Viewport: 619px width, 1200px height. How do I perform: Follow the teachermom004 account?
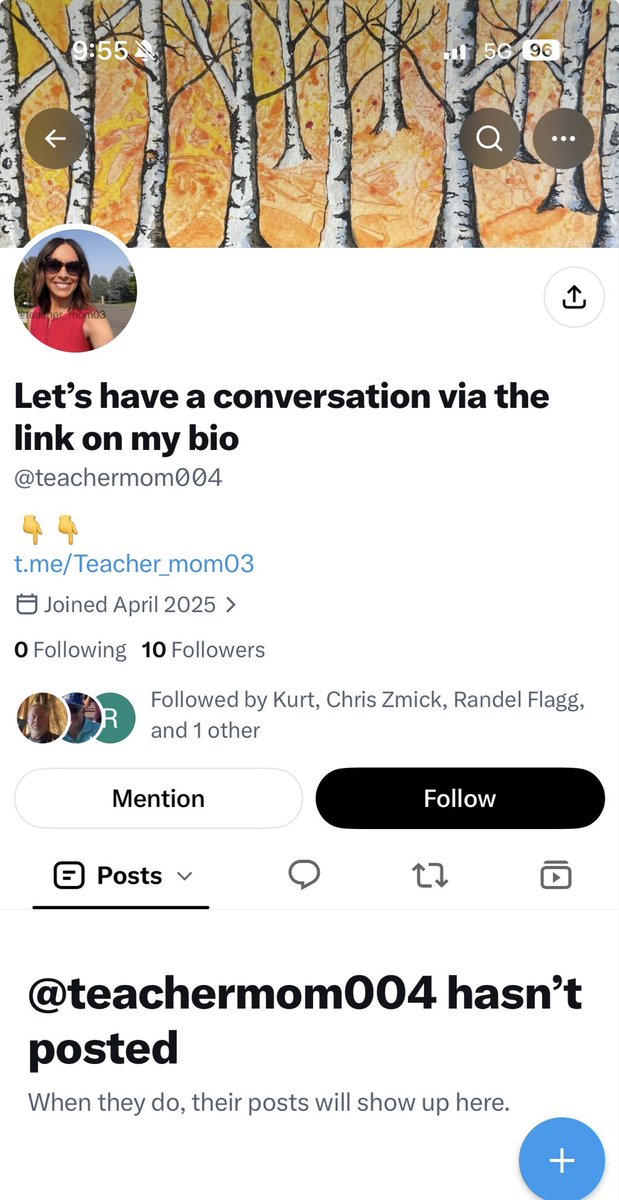pos(460,798)
